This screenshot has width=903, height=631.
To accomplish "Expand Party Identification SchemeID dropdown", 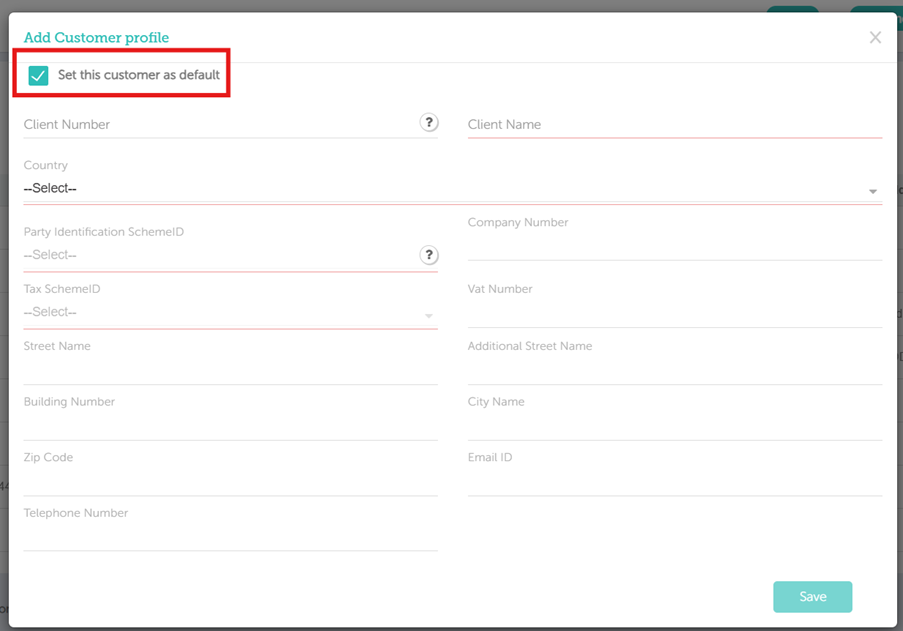I will tap(215, 256).
